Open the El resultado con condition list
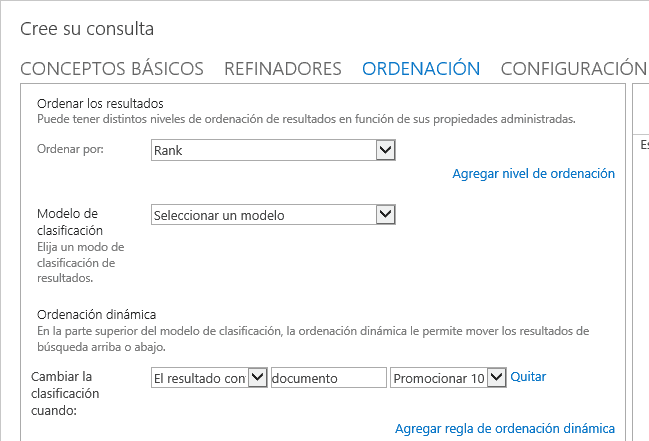This screenshot has height=441, width=649. click(x=209, y=378)
